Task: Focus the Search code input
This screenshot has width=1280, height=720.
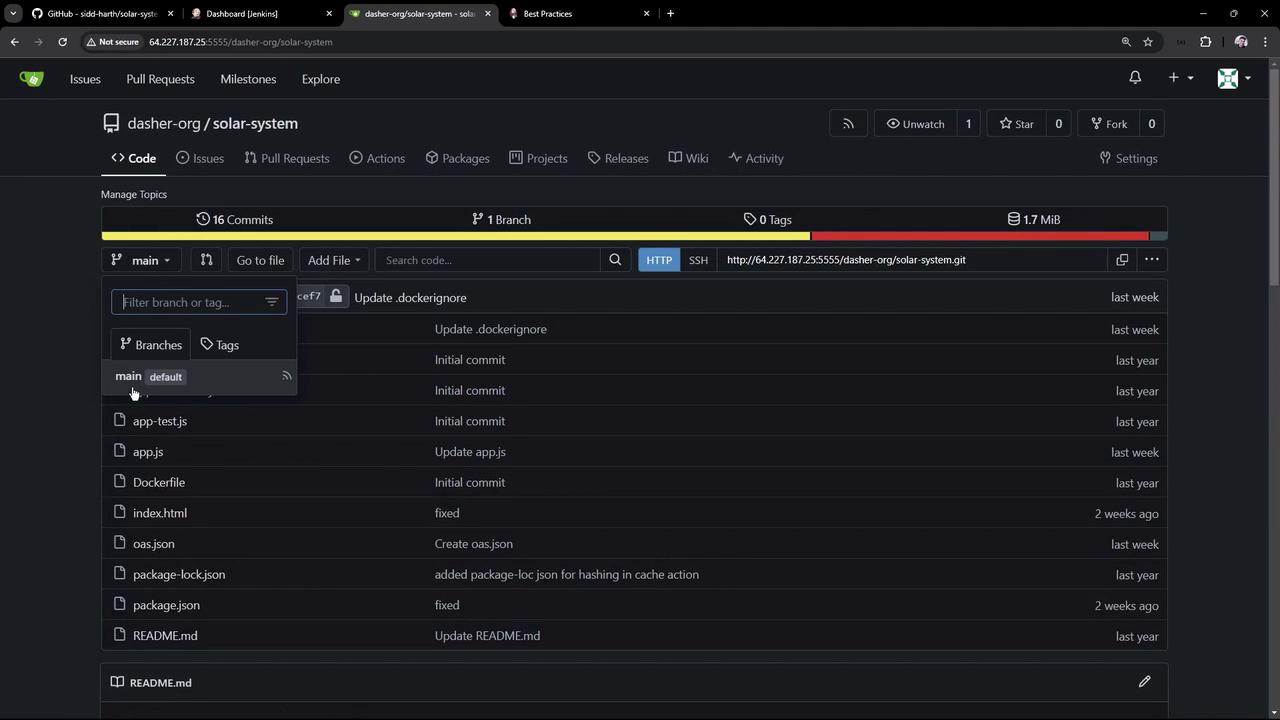Action: (x=487, y=260)
